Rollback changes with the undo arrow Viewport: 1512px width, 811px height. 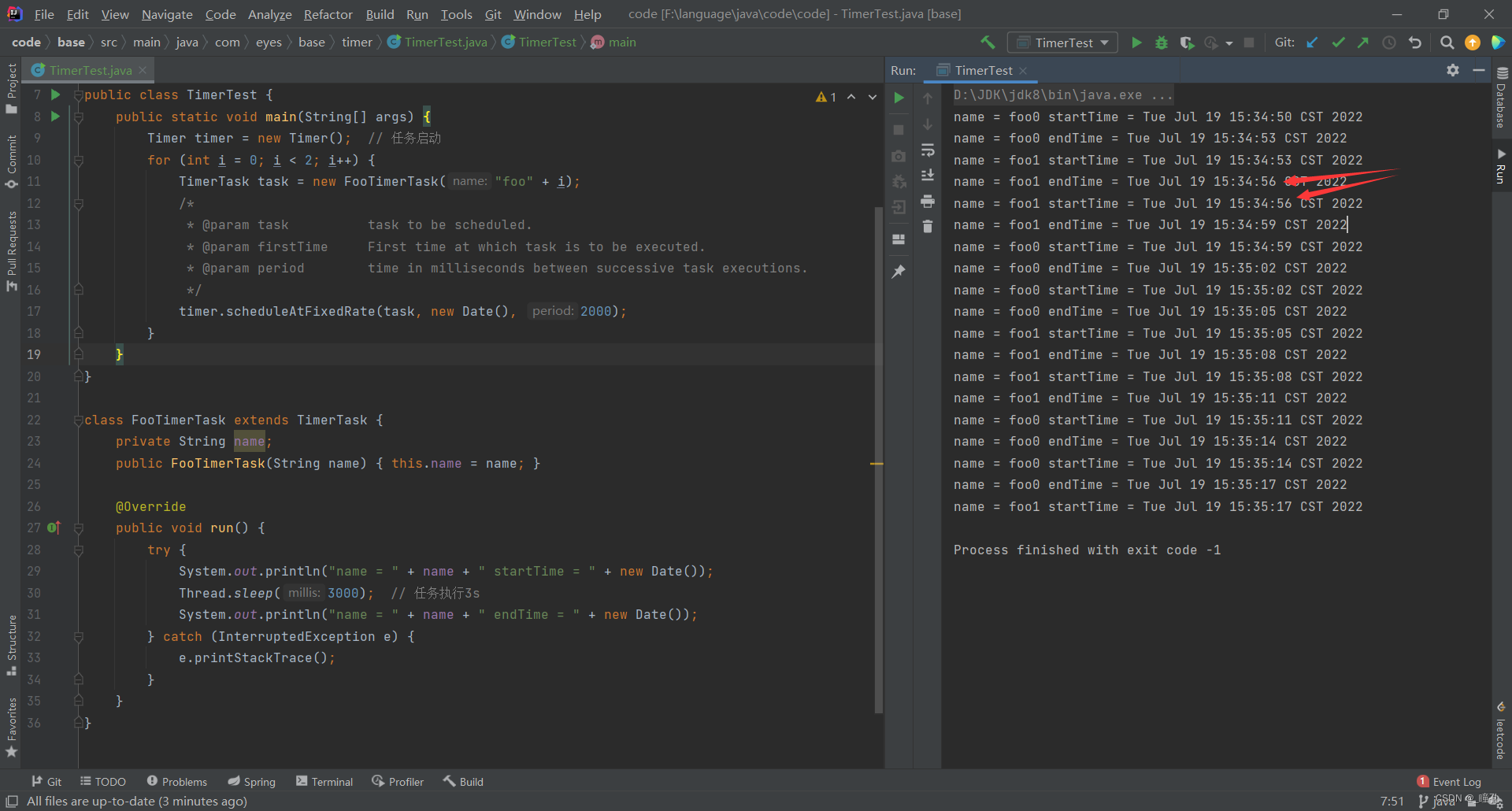tap(1415, 43)
